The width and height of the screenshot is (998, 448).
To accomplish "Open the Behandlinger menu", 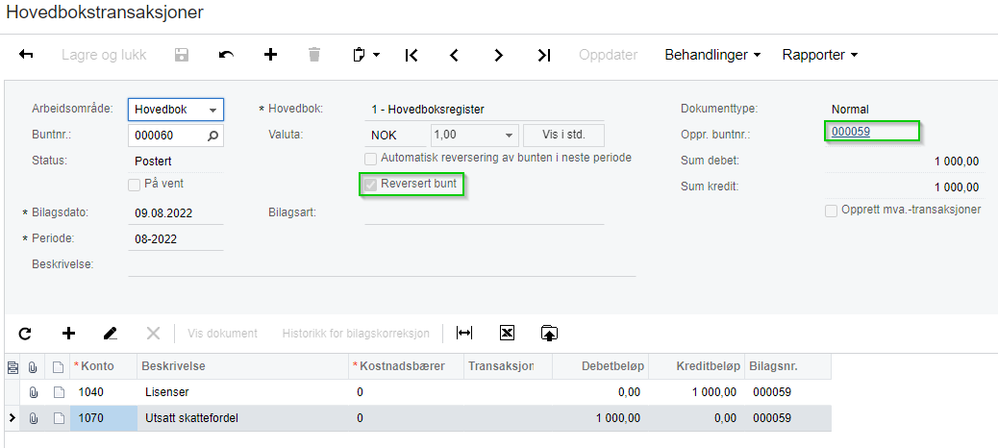I will (712, 55).
